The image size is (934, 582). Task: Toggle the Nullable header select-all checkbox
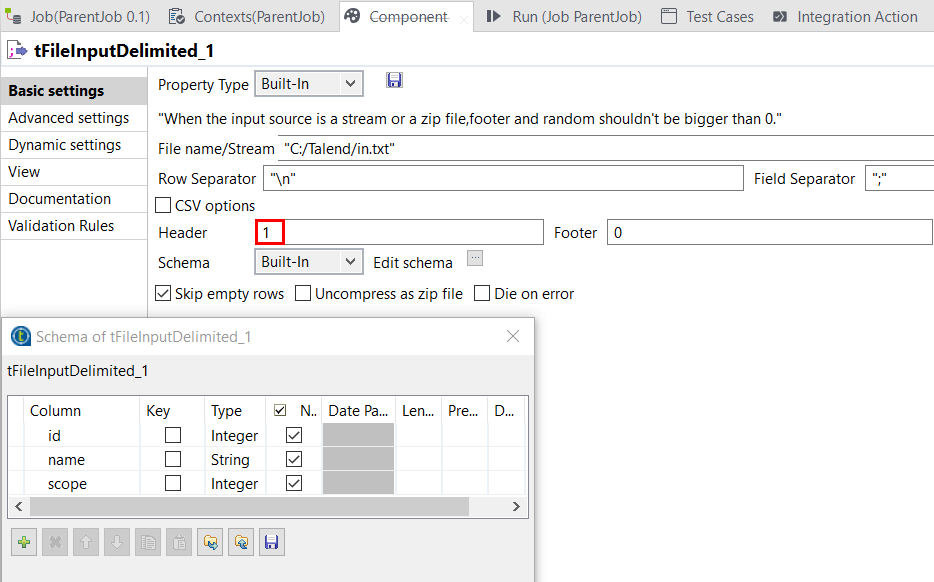280,410
